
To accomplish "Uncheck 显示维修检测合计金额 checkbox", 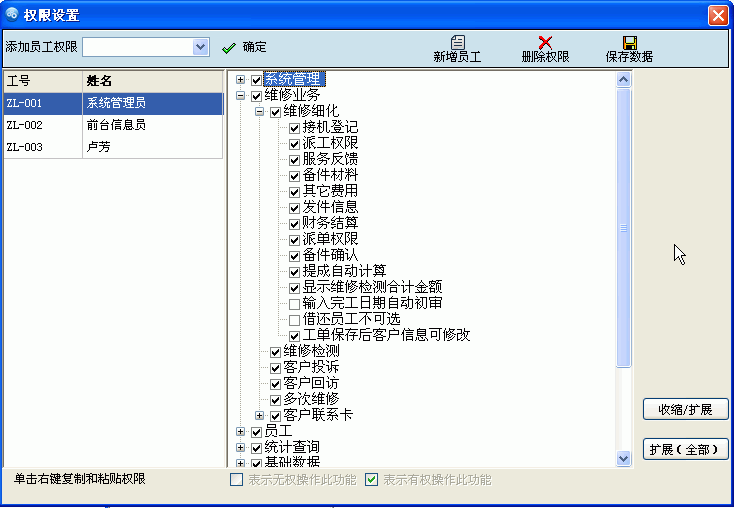I will 294,288.
